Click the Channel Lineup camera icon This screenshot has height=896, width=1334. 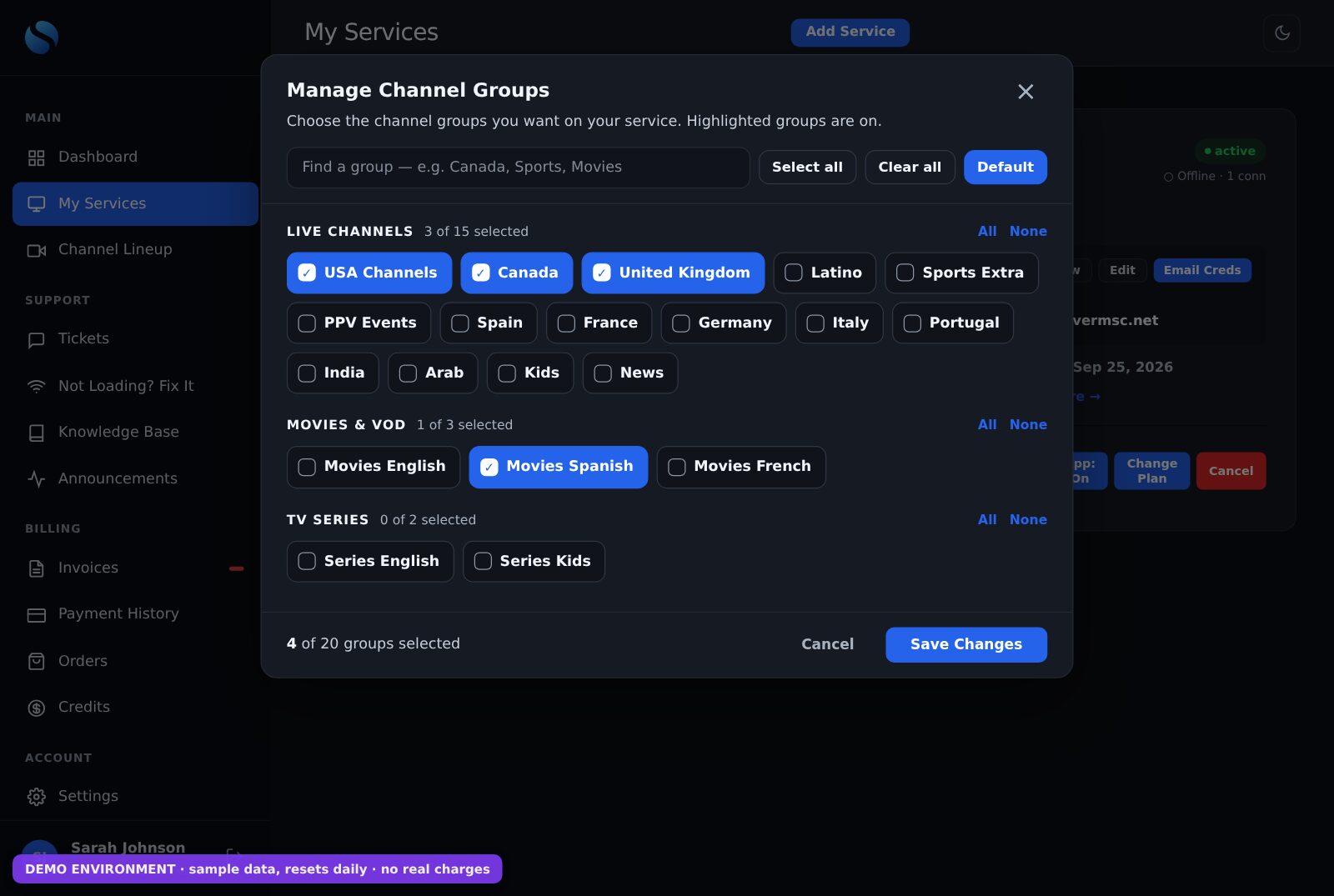click(x=36, y=250)
